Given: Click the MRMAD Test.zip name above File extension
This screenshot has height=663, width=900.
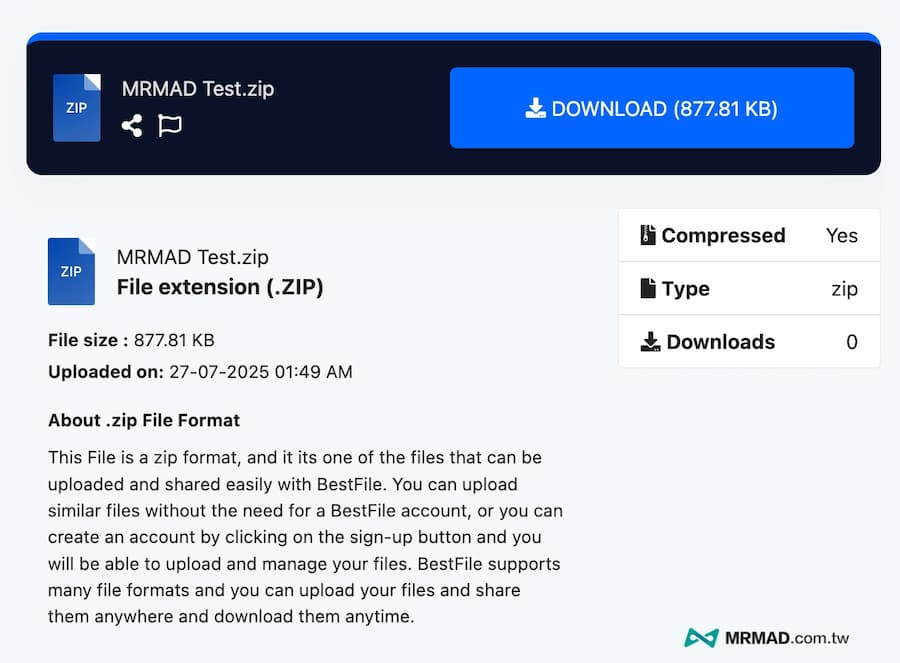Looking at the screenshot, I should (193, 257).
